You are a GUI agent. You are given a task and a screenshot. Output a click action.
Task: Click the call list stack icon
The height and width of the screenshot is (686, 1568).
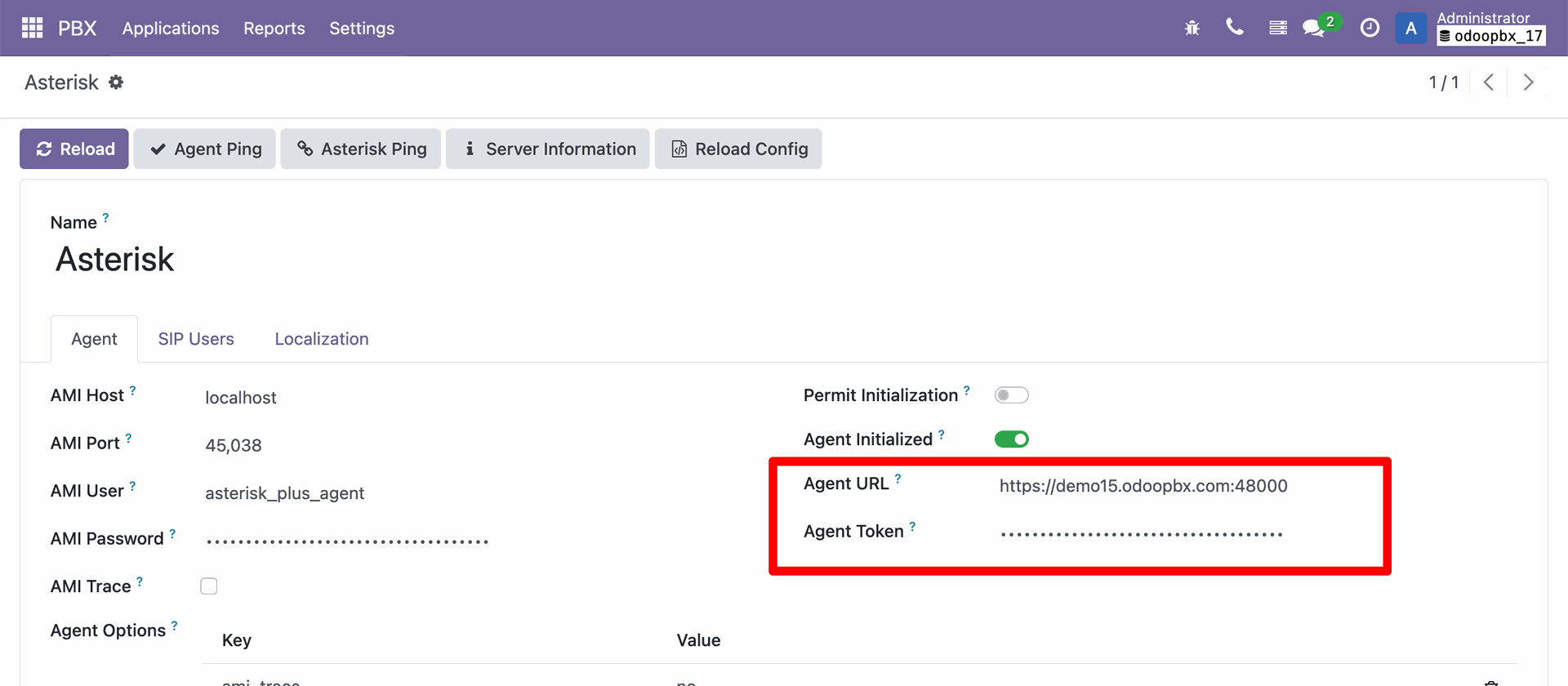1278,28
